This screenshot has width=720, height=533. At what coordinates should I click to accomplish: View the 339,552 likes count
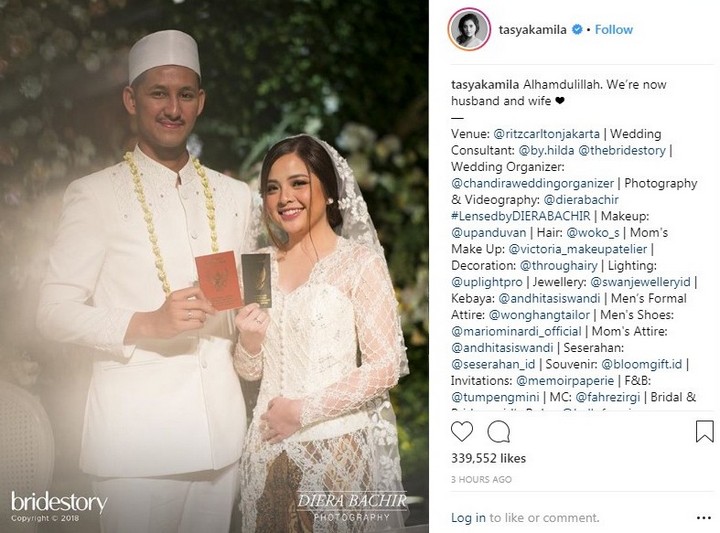[x=488, y=458]
